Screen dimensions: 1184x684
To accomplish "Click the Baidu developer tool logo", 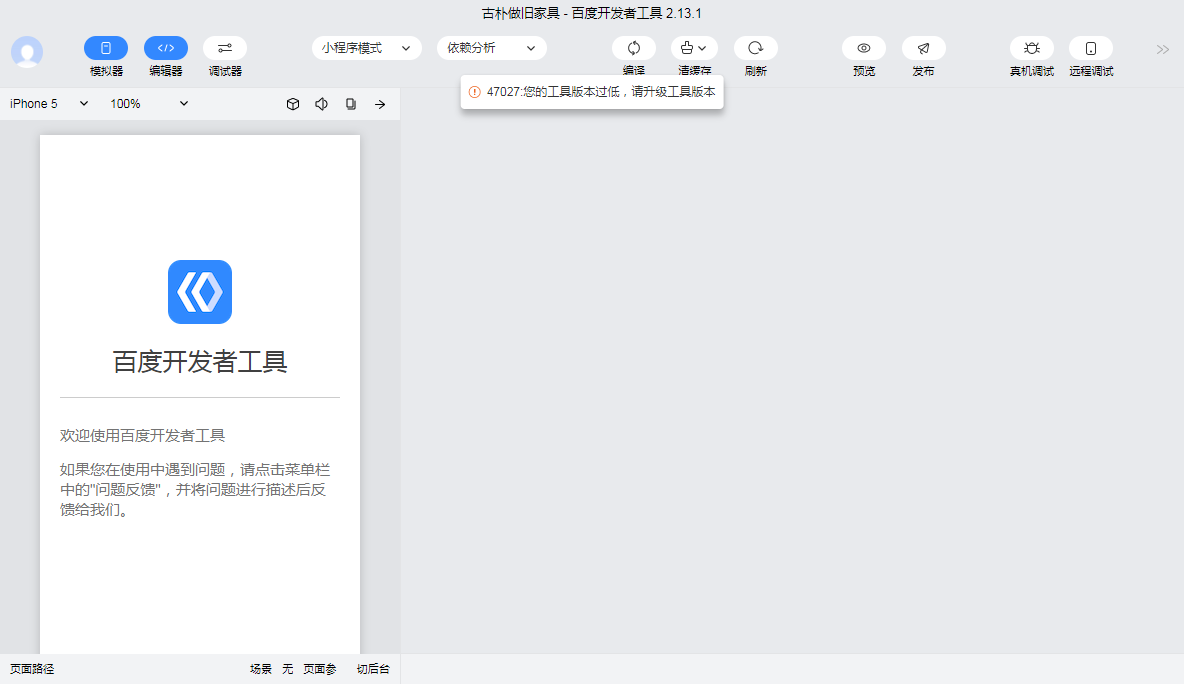I will coord(200,292).
